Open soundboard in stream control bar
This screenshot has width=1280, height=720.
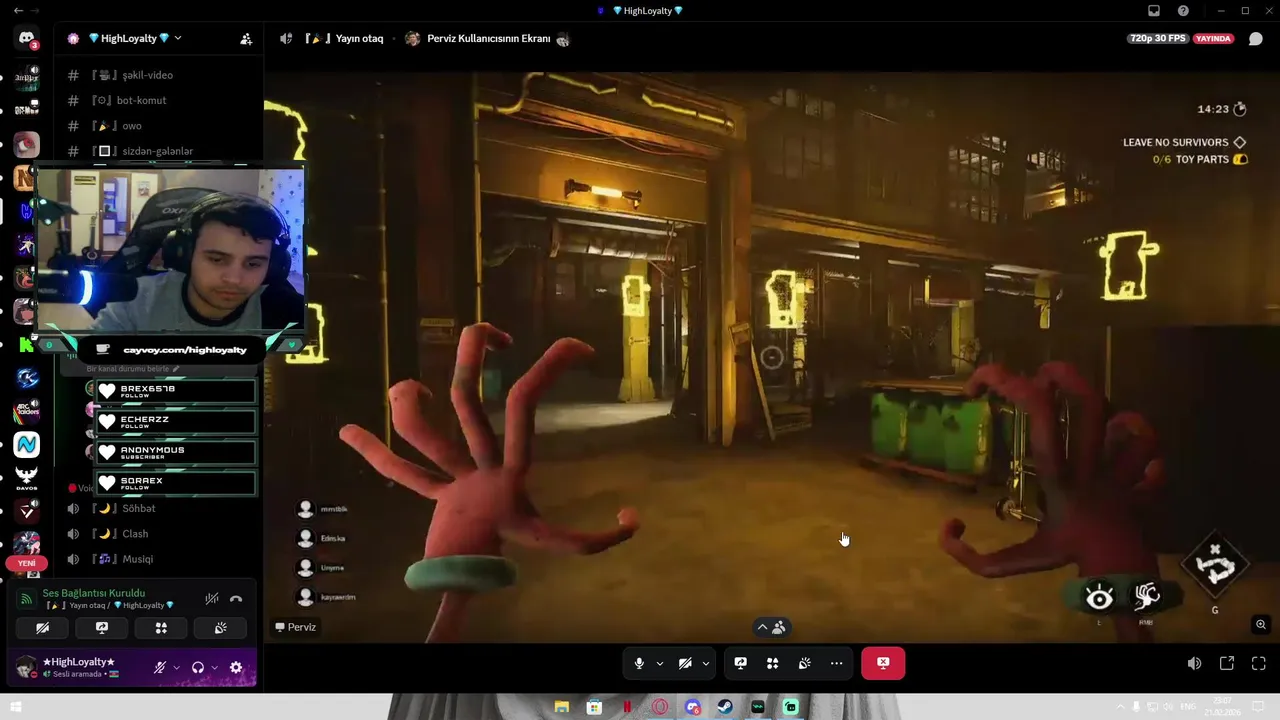pyautogui.click(x=804, y=663)
